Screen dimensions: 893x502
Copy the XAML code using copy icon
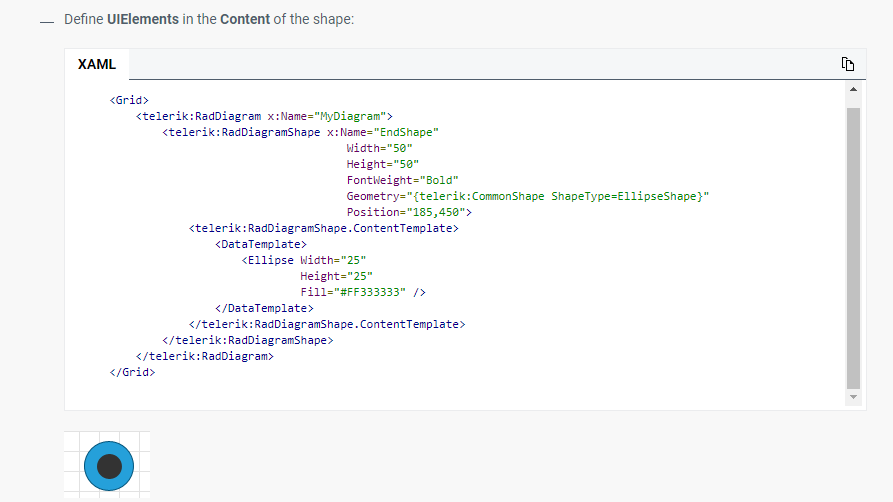tap(848, 65)
